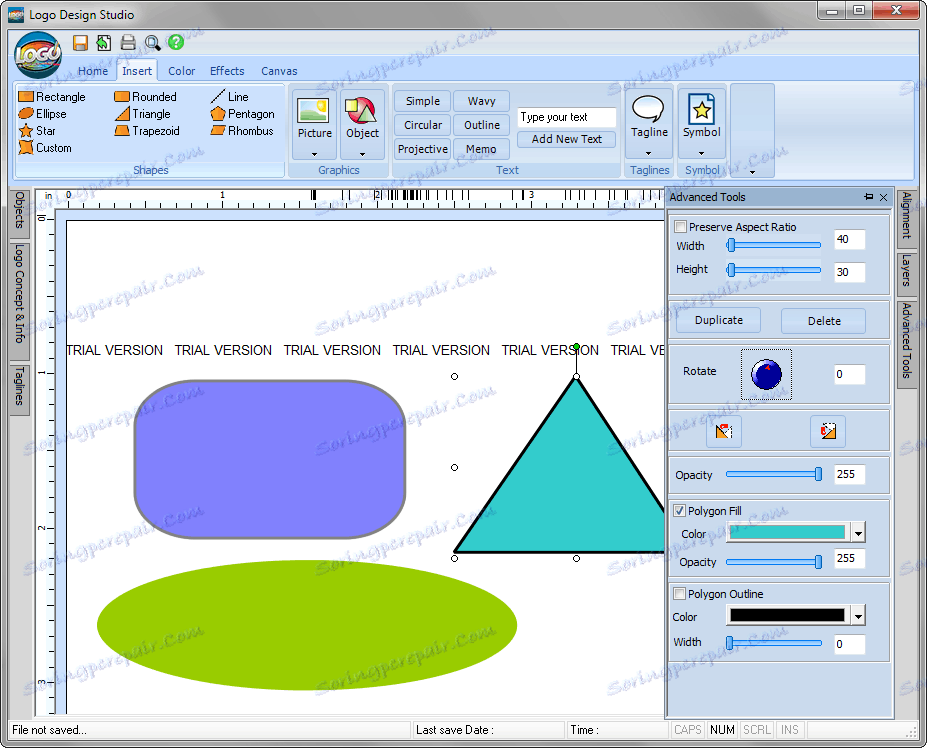Open the Canvas tab

coord(279,71)
